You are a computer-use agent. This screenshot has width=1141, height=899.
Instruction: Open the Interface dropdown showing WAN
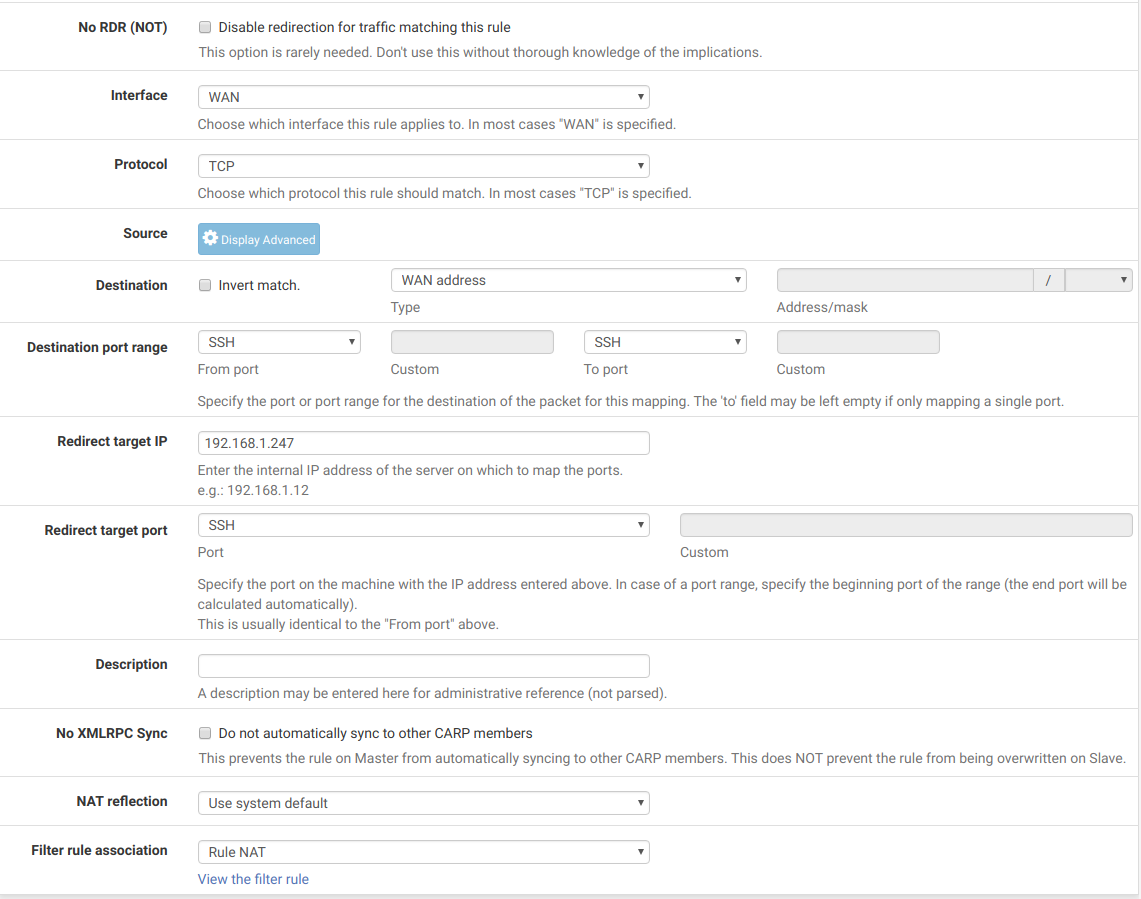[x=423, y=97]
